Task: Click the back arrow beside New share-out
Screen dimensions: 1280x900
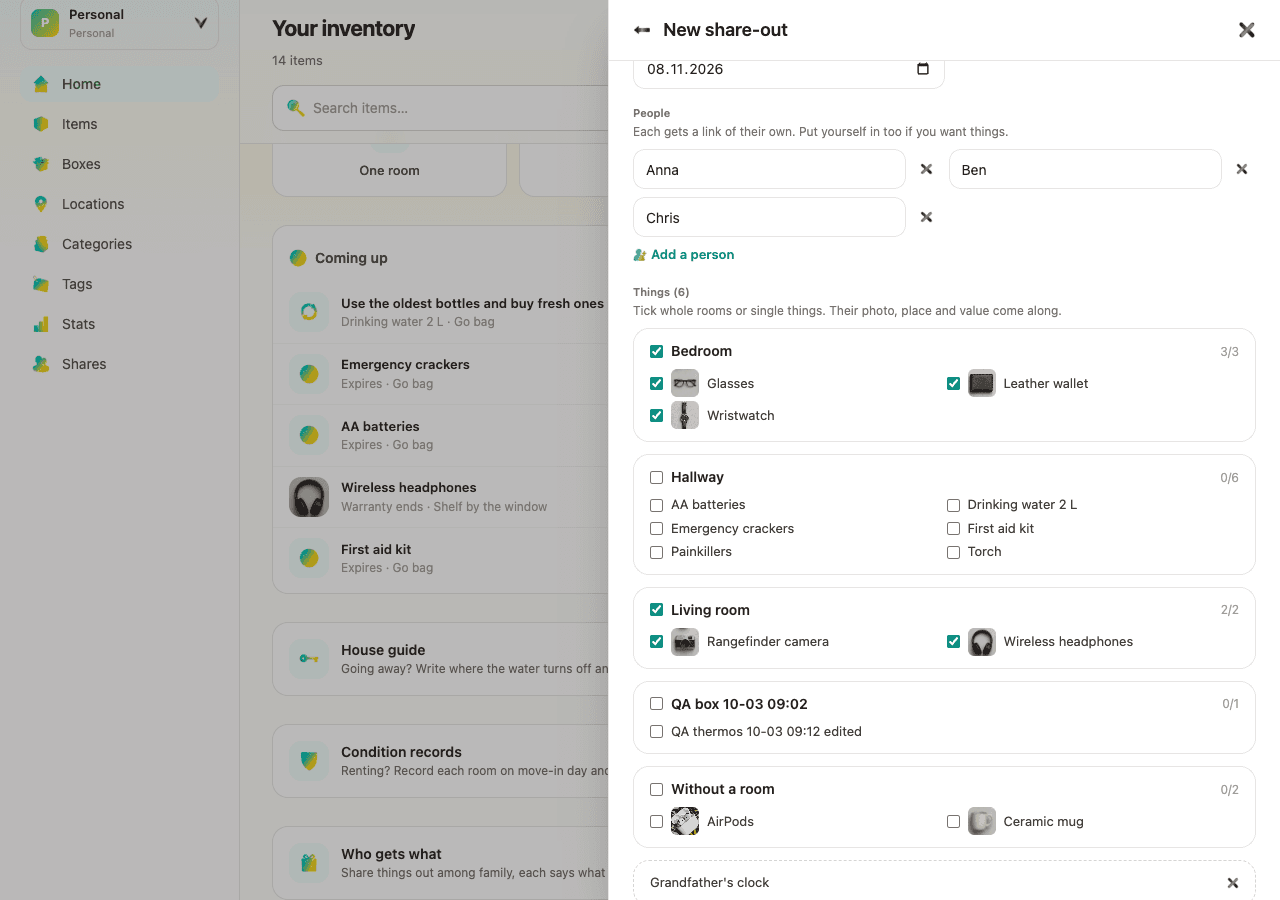Action: point(642,30)
